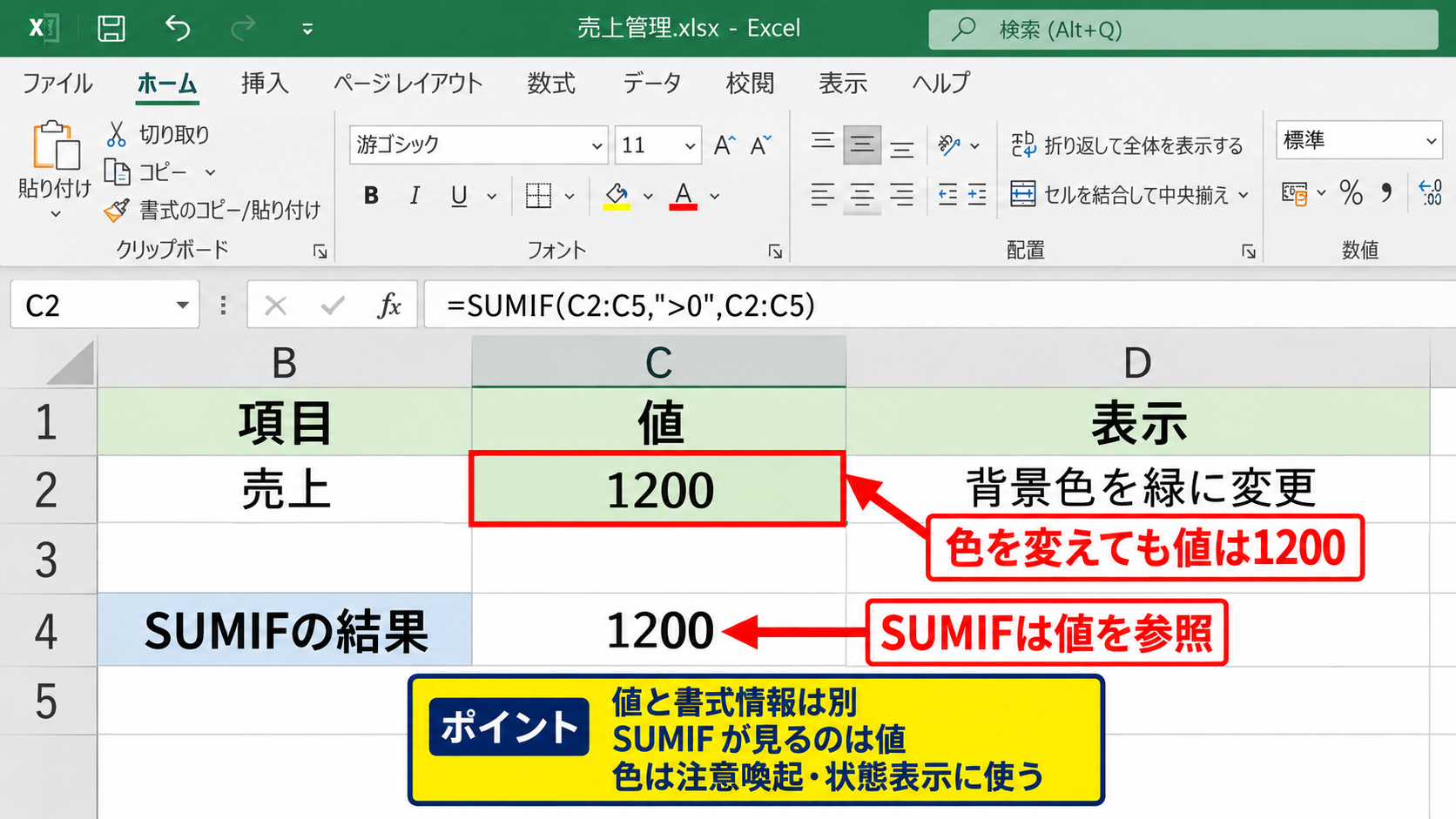Click the Redo arrow icon
Viewport: 1456px width, 819px height.
pyautogui.click(x=243, y=29)
